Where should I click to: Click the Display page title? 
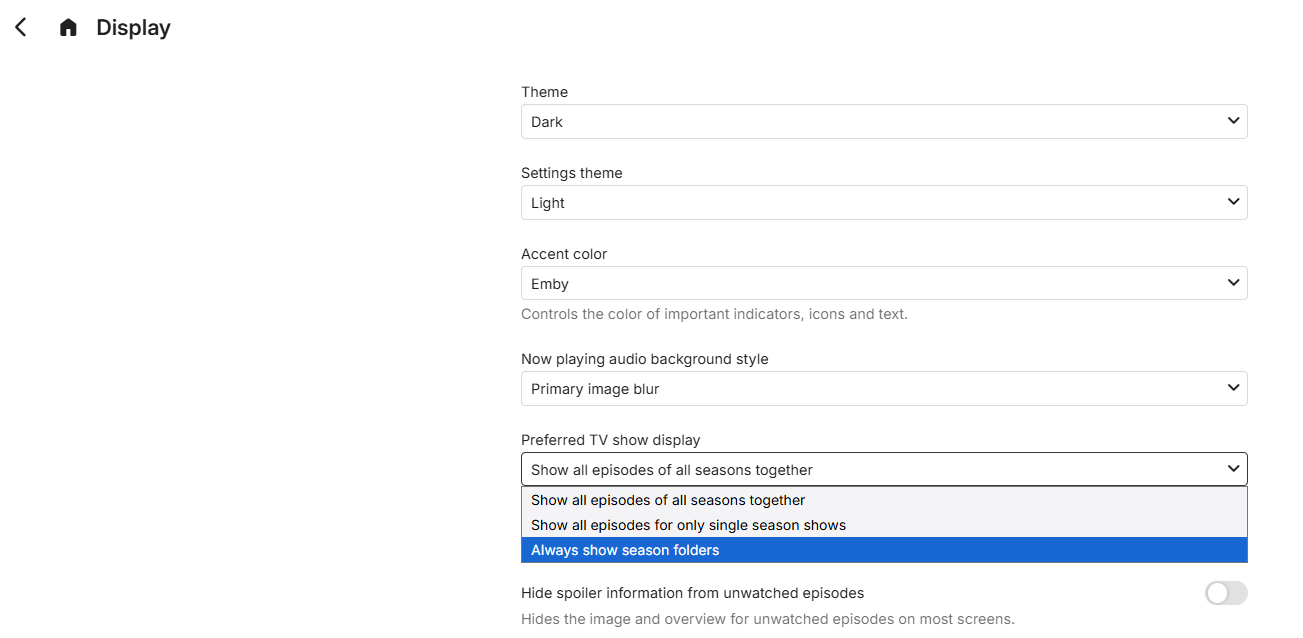click(x=133, y=28)
